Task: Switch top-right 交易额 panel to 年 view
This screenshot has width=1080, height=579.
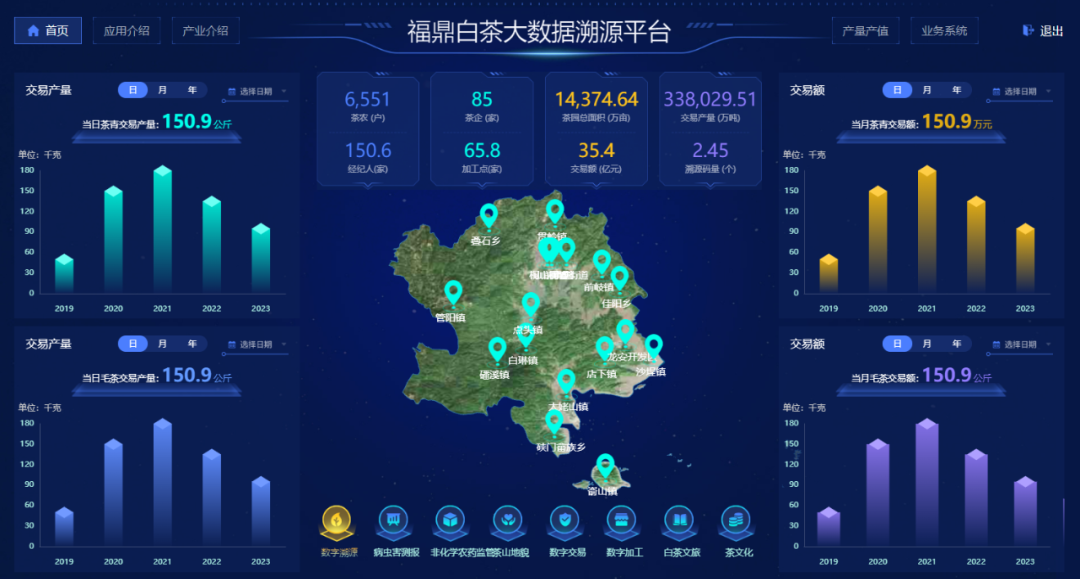Action: (956, 90)
